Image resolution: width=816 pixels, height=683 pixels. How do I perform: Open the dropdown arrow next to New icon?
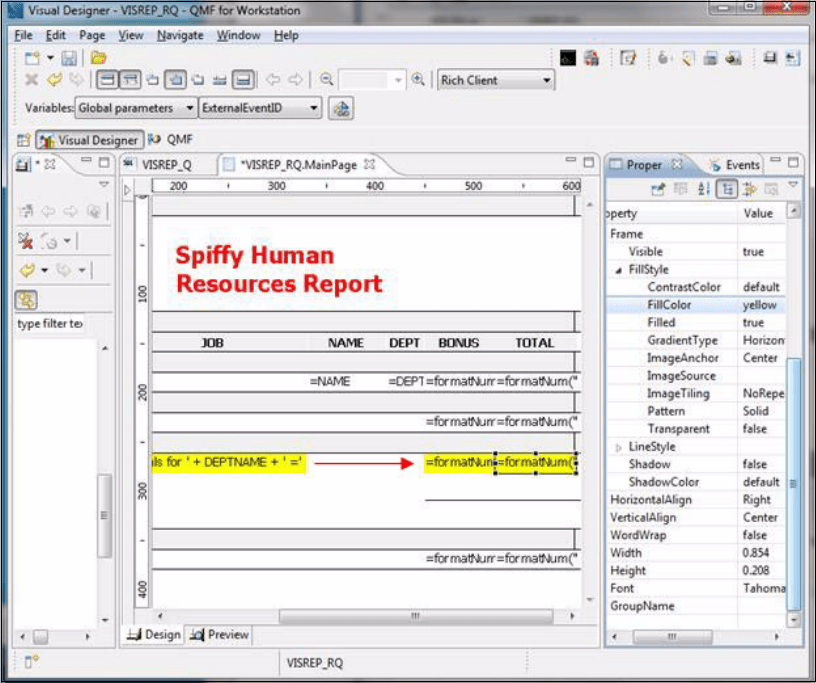pos(50,58)
